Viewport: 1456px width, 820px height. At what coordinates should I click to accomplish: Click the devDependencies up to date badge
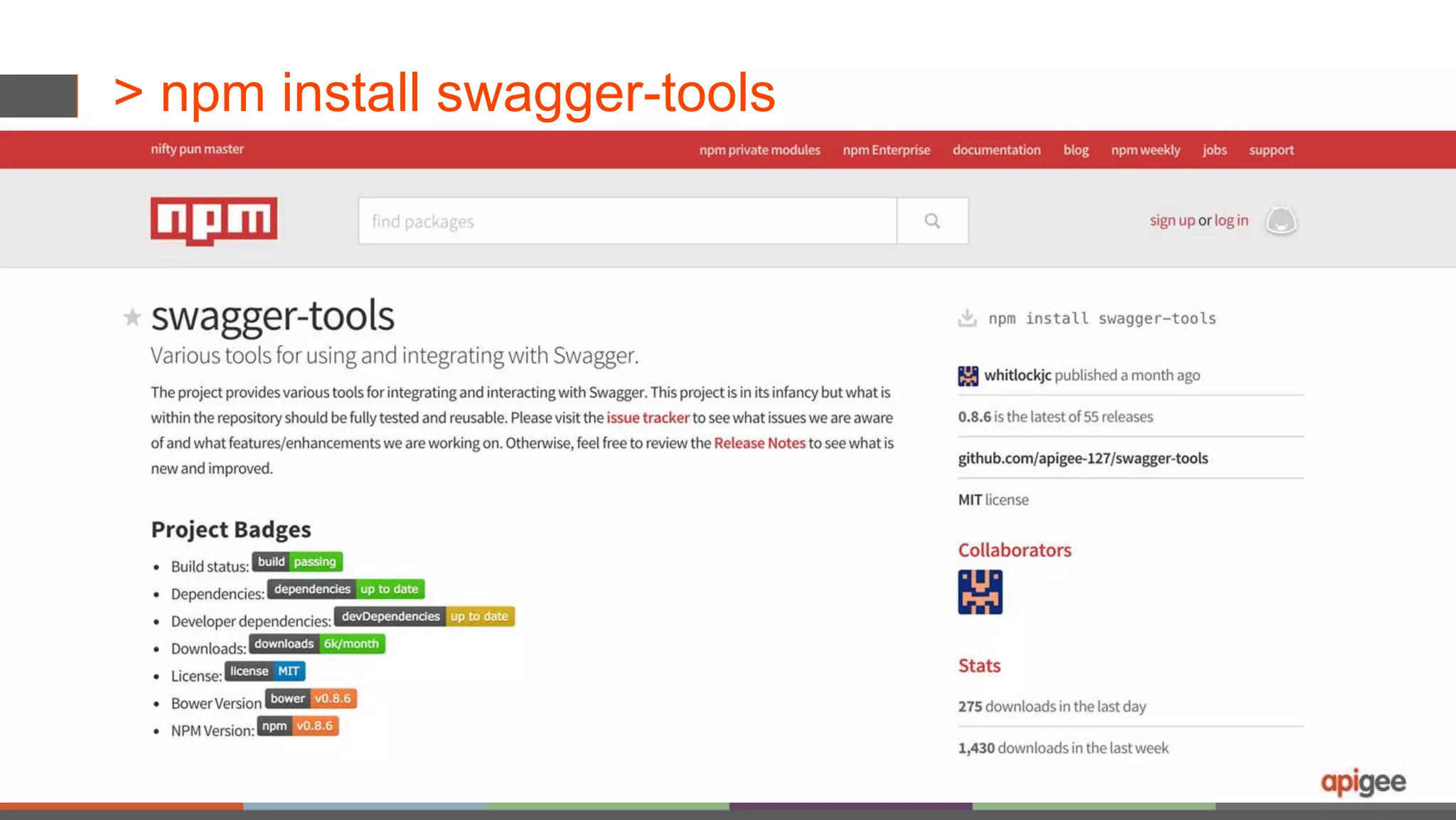click(x=424, y=616)
